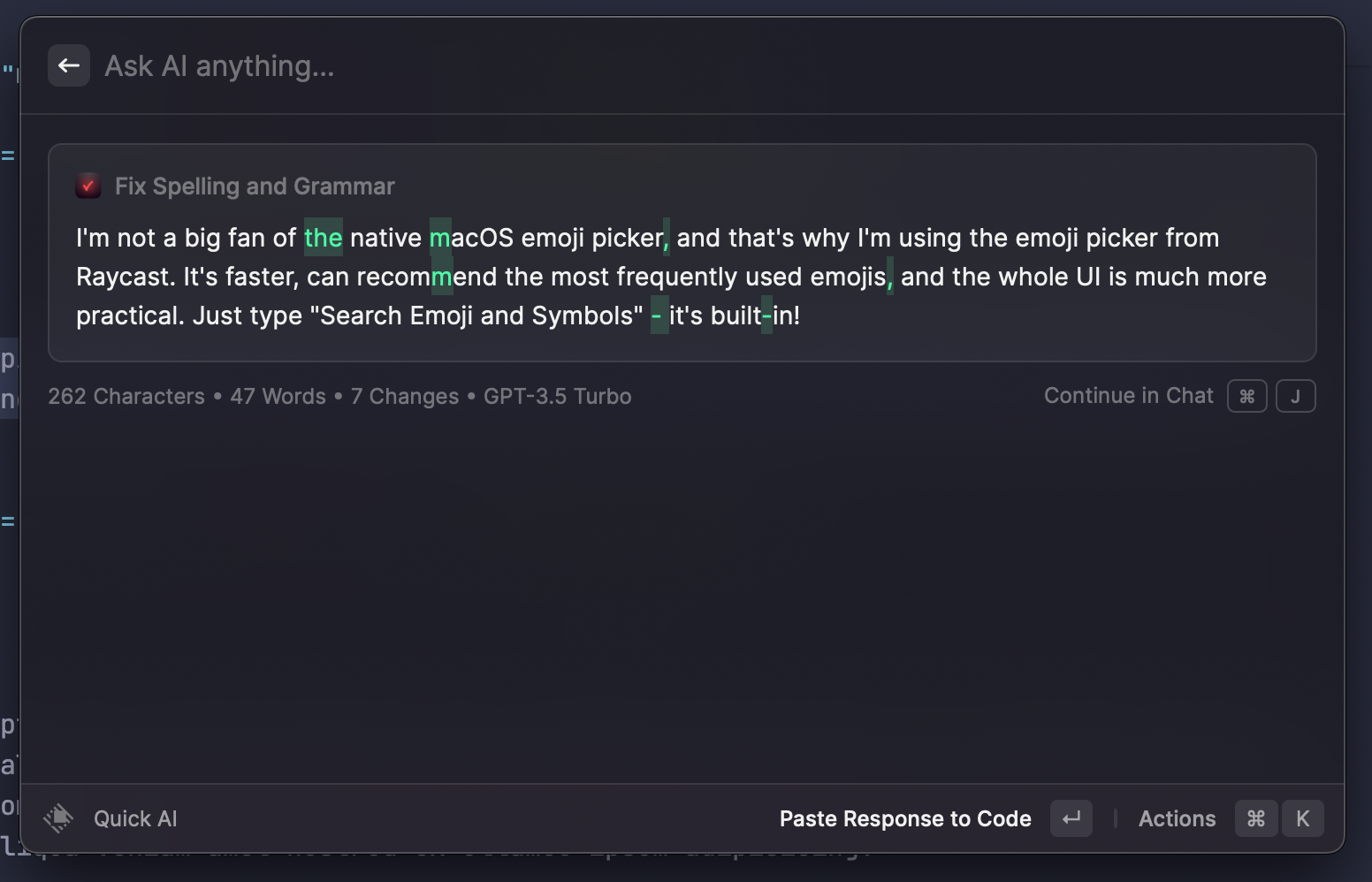The image size is (1372, 882).
Task: Open the Actions menu
Action: (1177, 819)
